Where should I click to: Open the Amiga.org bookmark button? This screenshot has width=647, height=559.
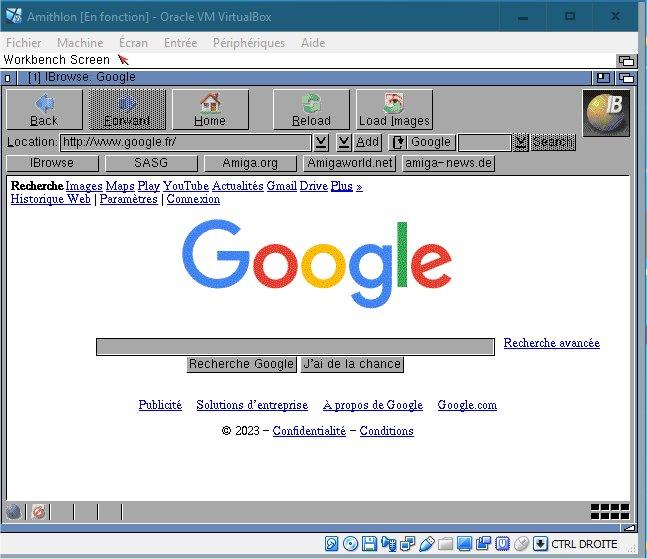coord(250,163)
